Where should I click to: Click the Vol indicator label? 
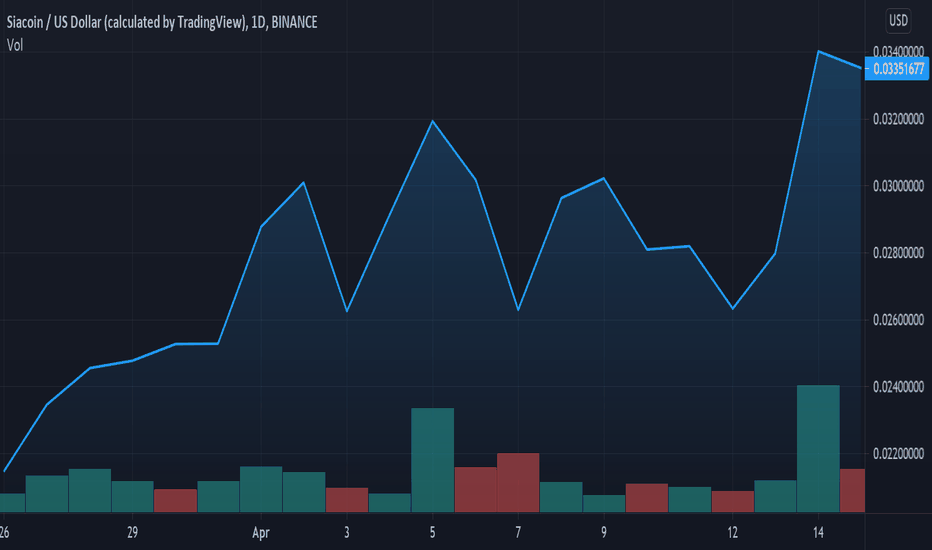click(x=15, y=45)
